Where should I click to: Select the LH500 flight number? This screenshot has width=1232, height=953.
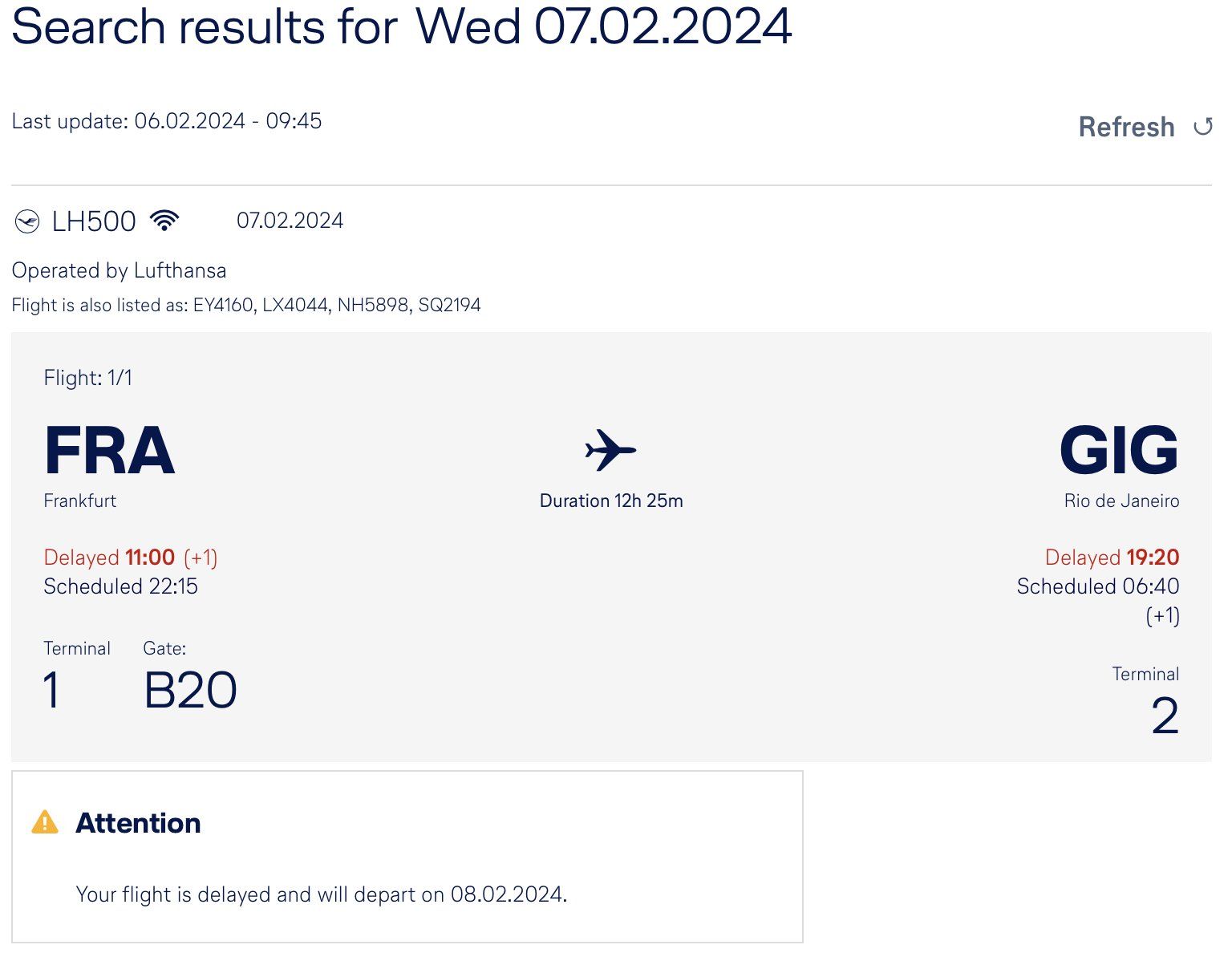point(94,221)
